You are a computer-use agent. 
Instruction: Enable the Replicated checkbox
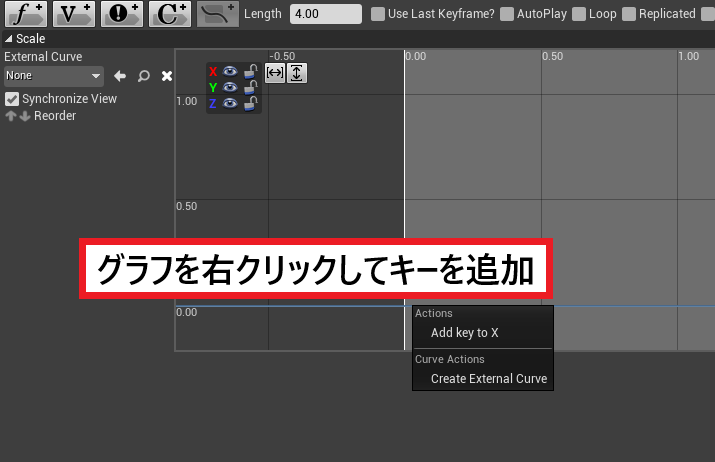(629, 14)
